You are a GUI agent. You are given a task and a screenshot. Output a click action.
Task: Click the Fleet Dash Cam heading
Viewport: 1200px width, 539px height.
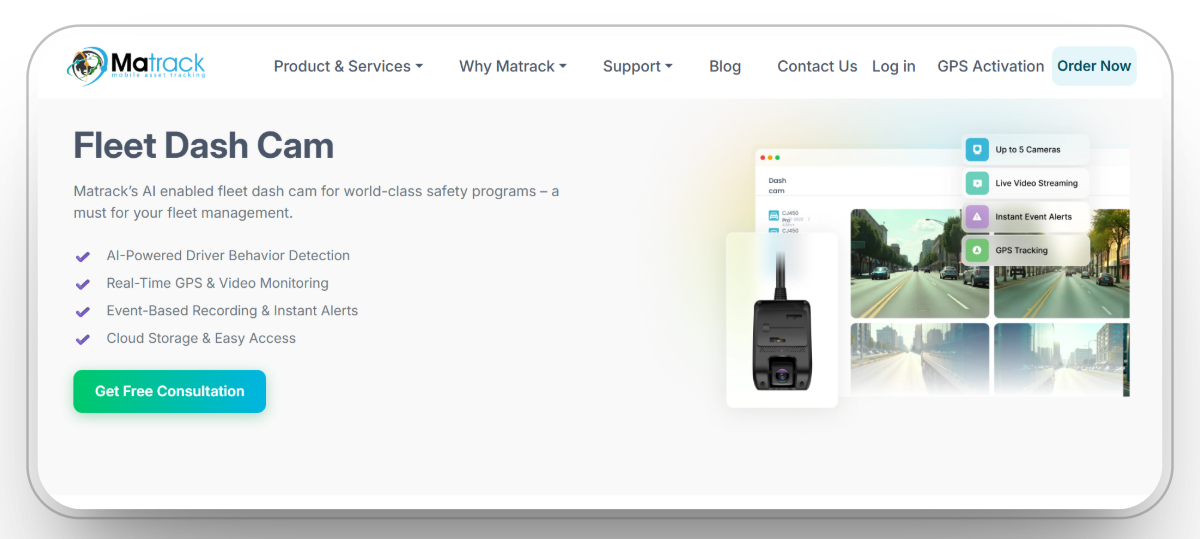click(203, 146)
